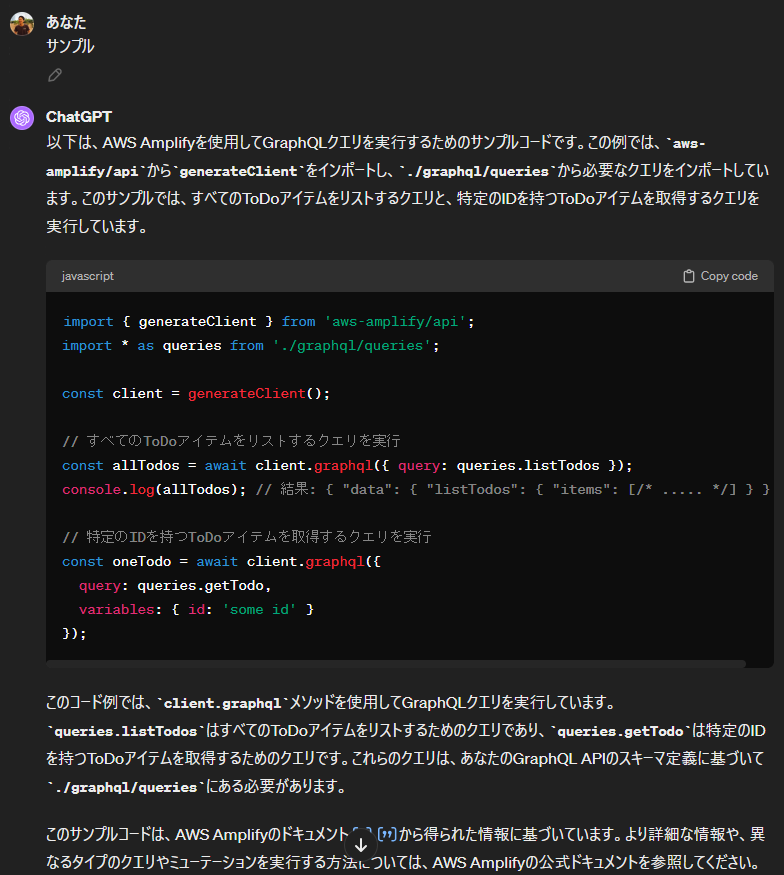Click the pencil edit icon under サンプル
Image resolution: width=784 pixels, height=875 pixels.
pos(55,75)
